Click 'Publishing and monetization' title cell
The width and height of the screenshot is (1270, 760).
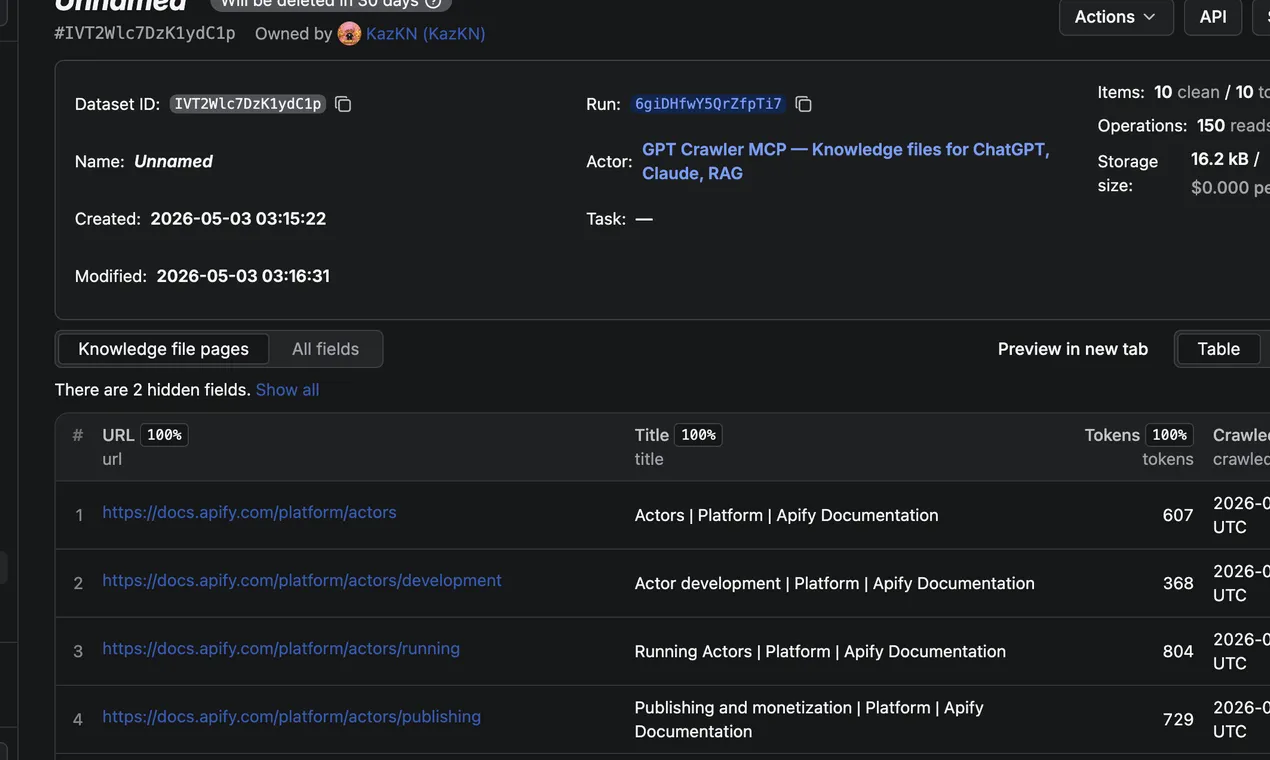(x=809, y=719)
